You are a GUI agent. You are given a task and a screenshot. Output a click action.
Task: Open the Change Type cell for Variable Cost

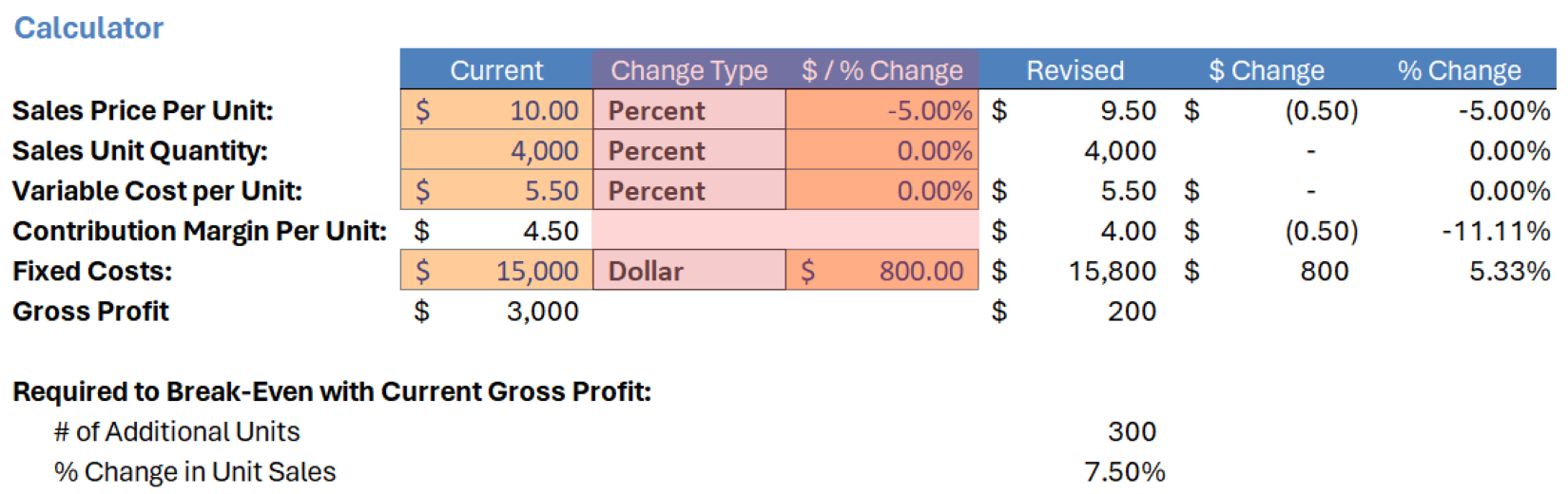tap(688, 191)
